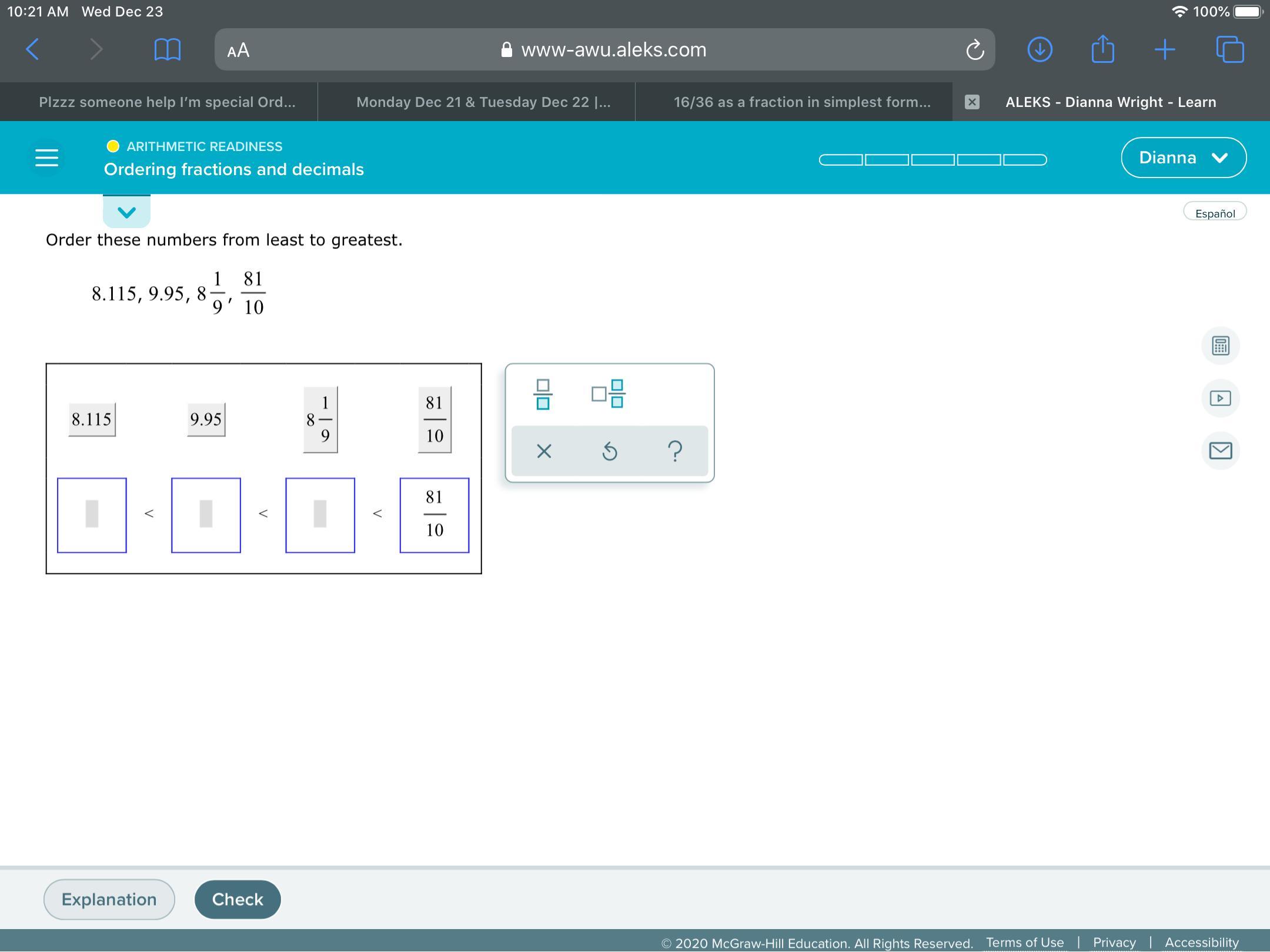Insert a fraction template
The width and height of the screenshot is (1270, 952).
pos(543,394)
